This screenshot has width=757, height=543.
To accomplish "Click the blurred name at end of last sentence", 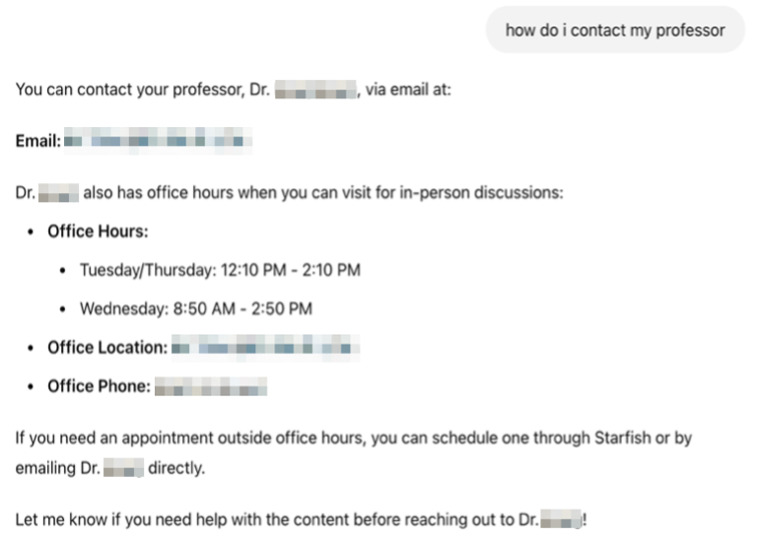I will tap(561, 519).
